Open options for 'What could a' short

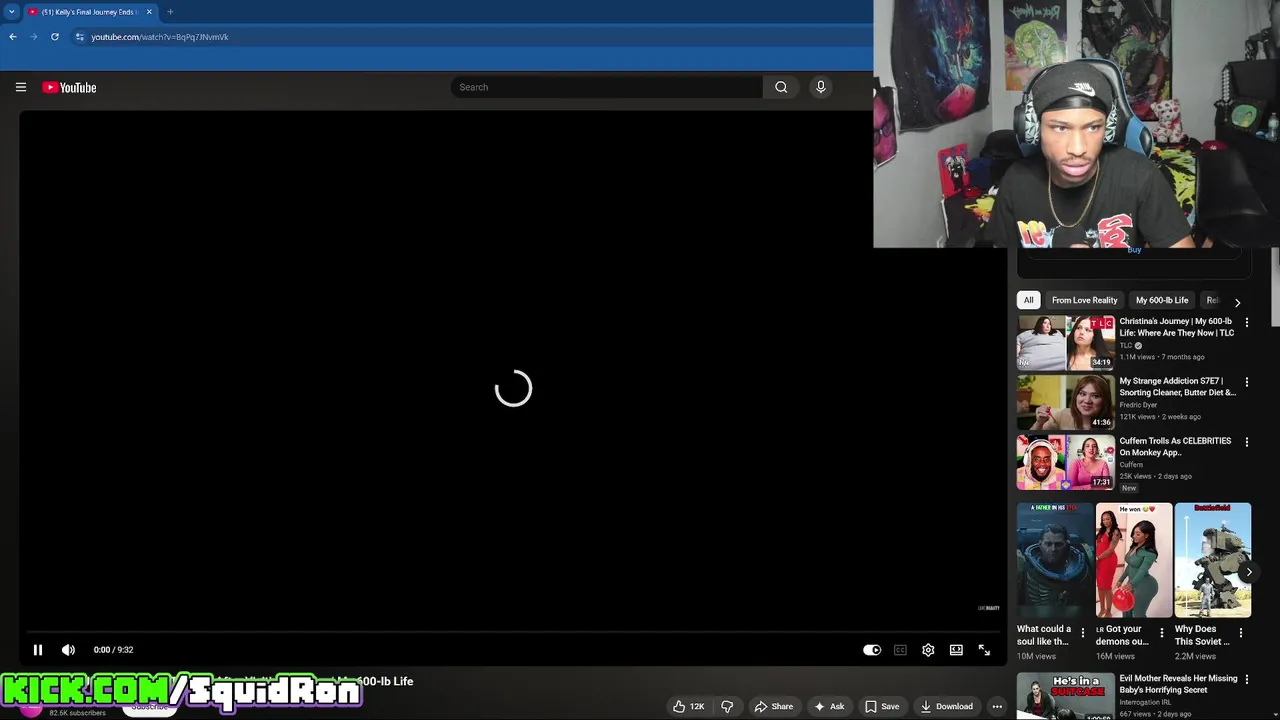[x=1082, y=633]
